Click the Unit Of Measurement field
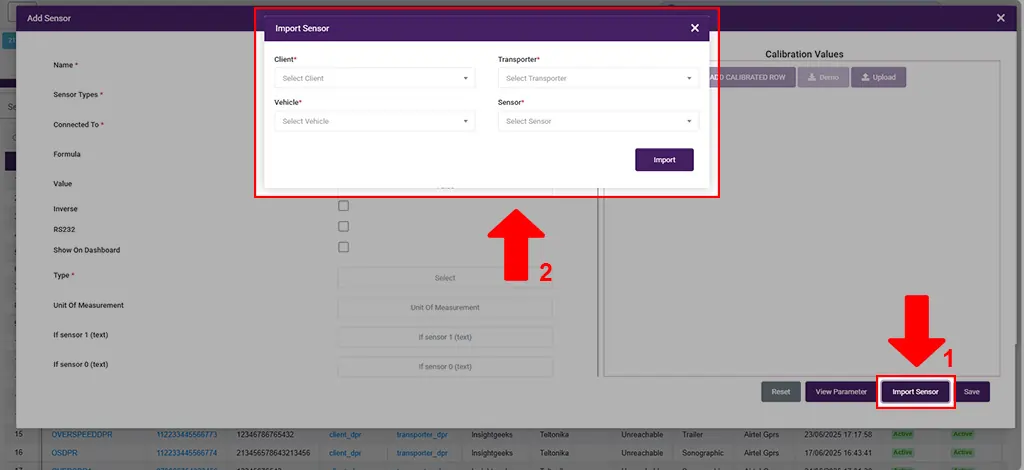The width and height of the screenshot is (1024, 470). pos(445,307)
